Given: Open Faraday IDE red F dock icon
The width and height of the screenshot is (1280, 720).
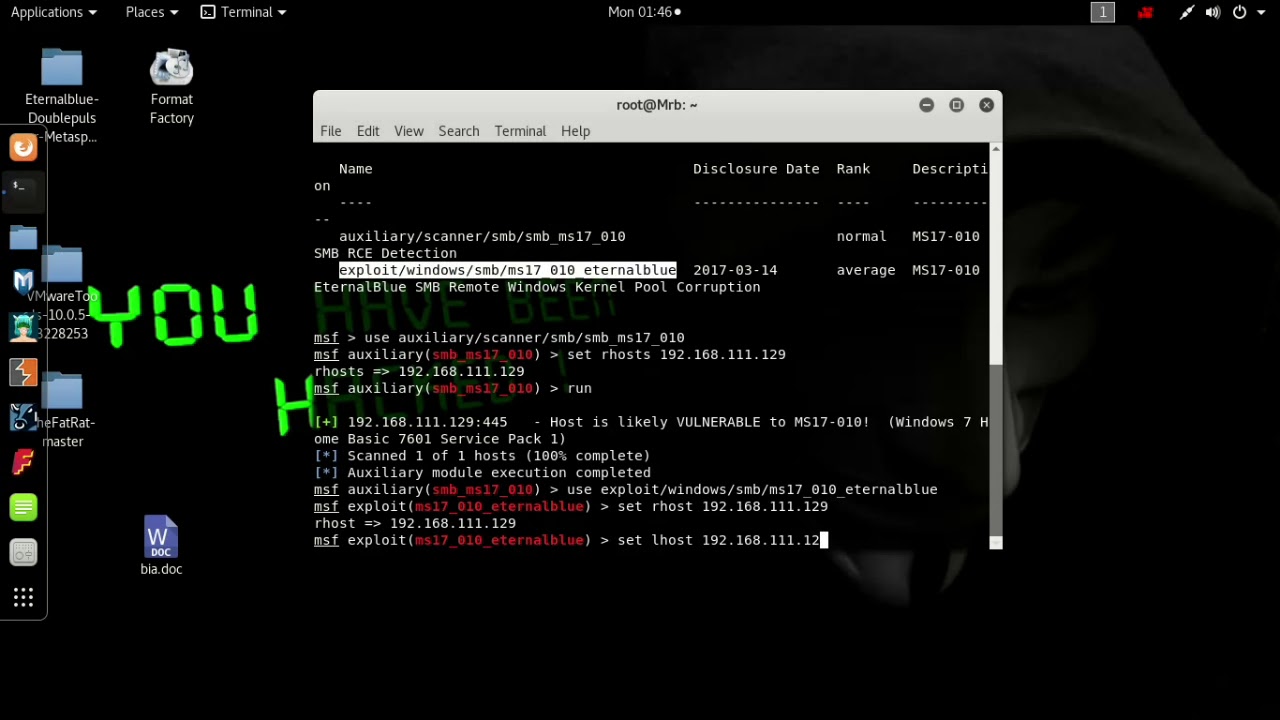Looking at the screenshot, I should click(x=23, y=462).
